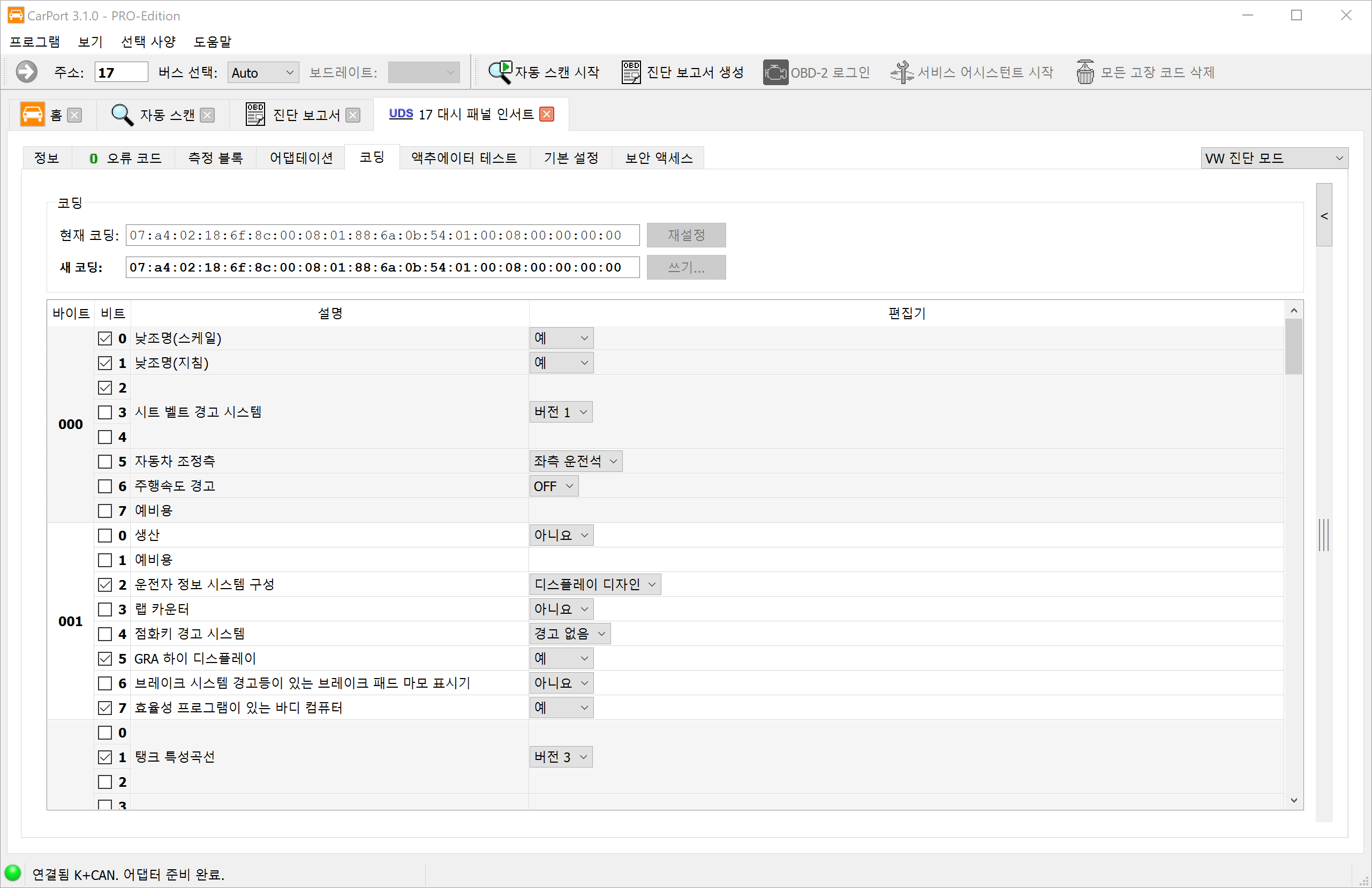
Task: Click the service assistant wrench icon
Action: (x=902, y=72)
